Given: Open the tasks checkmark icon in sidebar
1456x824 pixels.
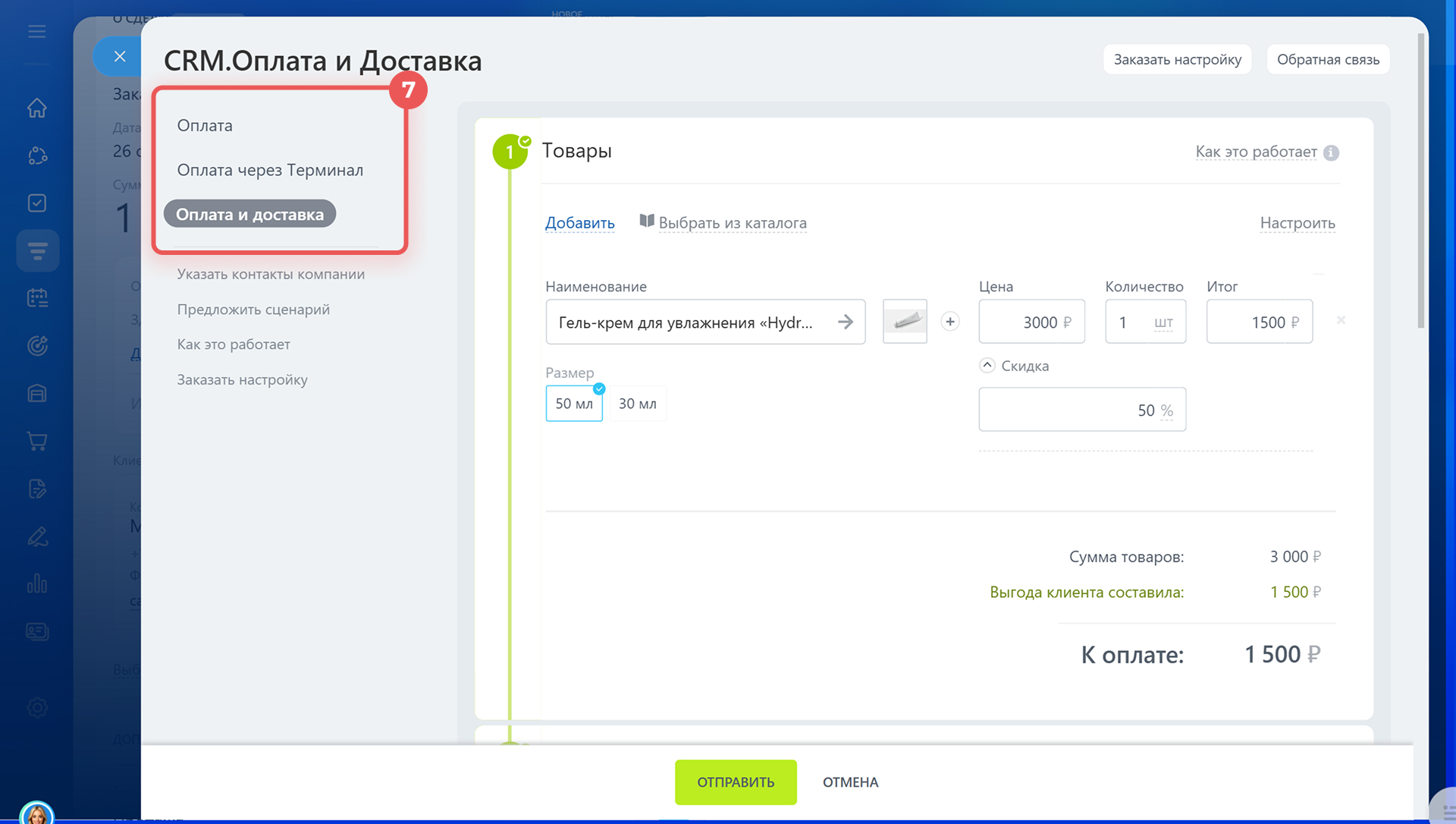Looking at the screenshot, I should (x=36, y=203).
